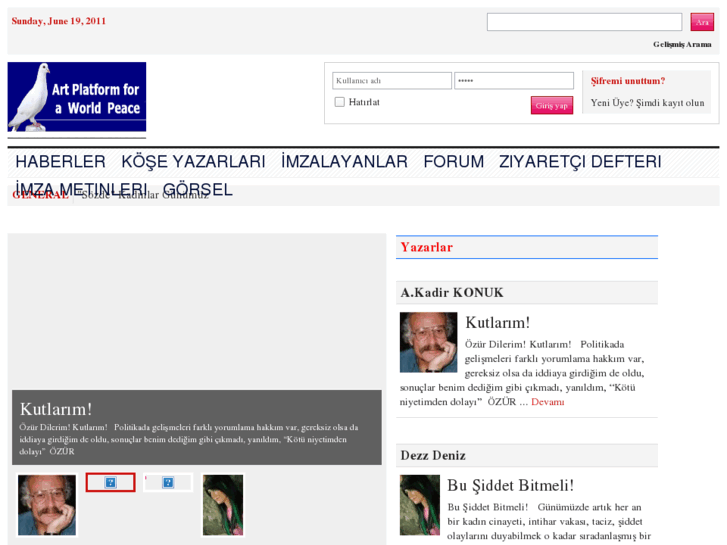Viewport: 727px width, 545px height.
Task: Focus the password input field
Action: [514, 81]
